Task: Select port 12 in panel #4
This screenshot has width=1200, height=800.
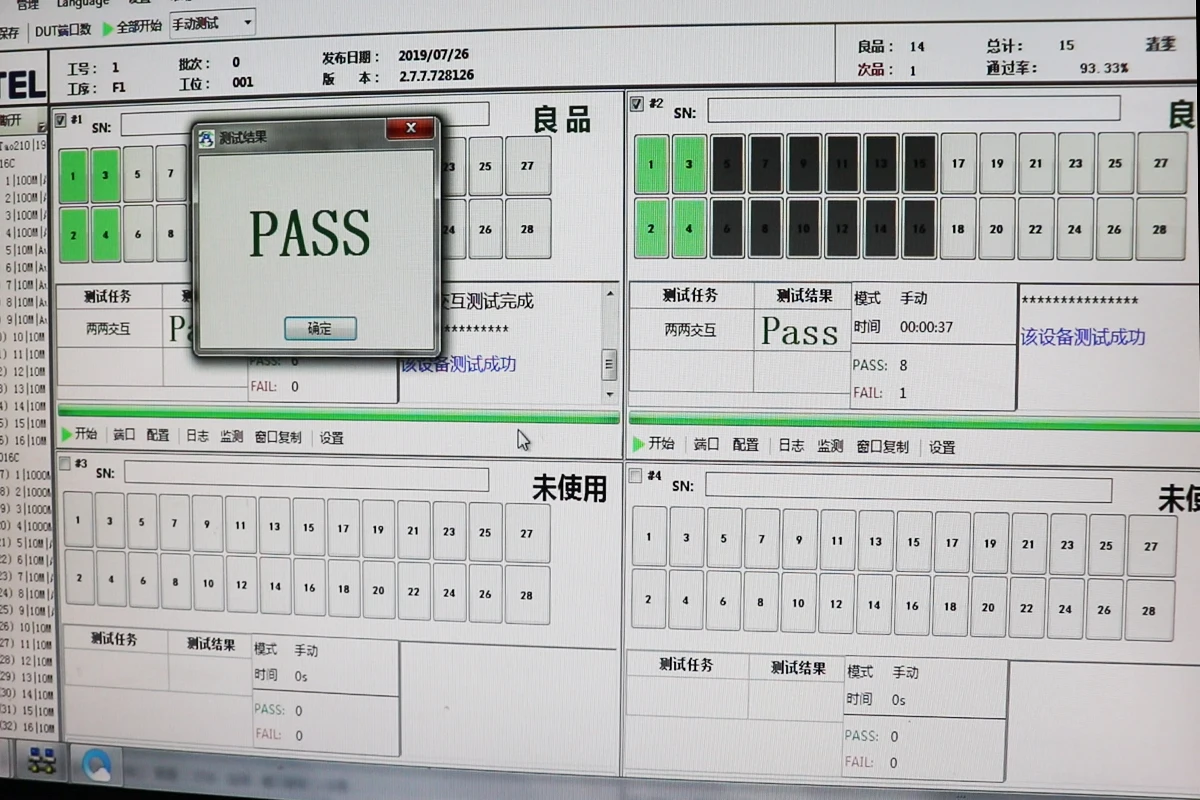Action: [836, 603]
